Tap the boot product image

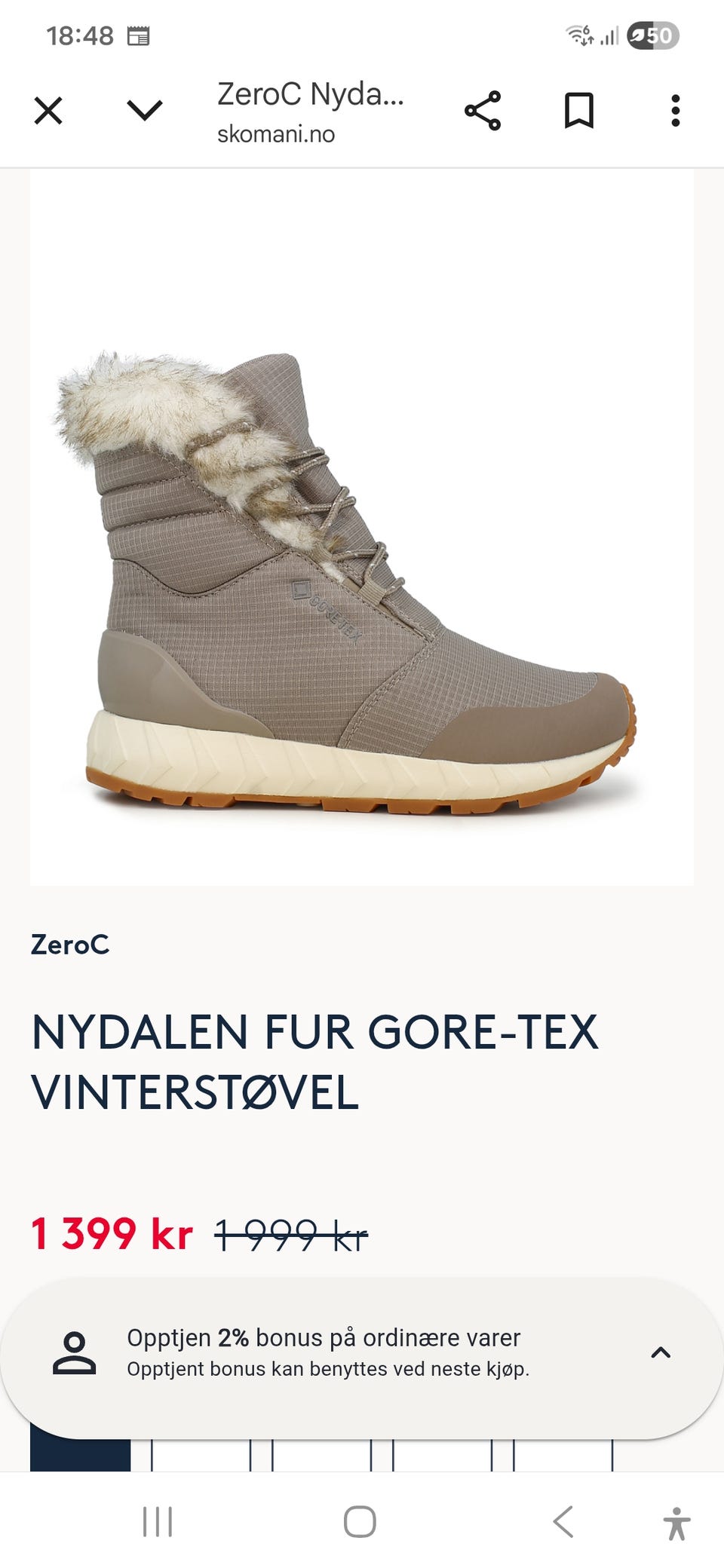pyautogui.click(x=362, y=526)
